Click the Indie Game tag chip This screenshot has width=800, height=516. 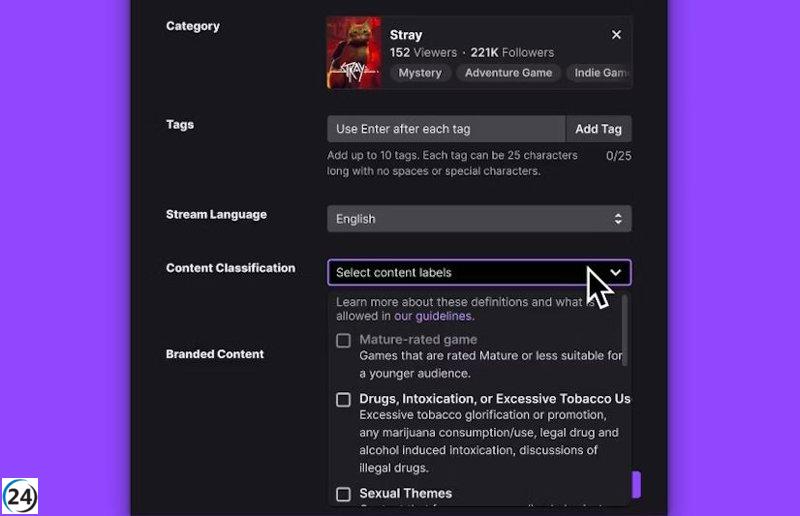point(600,73)
